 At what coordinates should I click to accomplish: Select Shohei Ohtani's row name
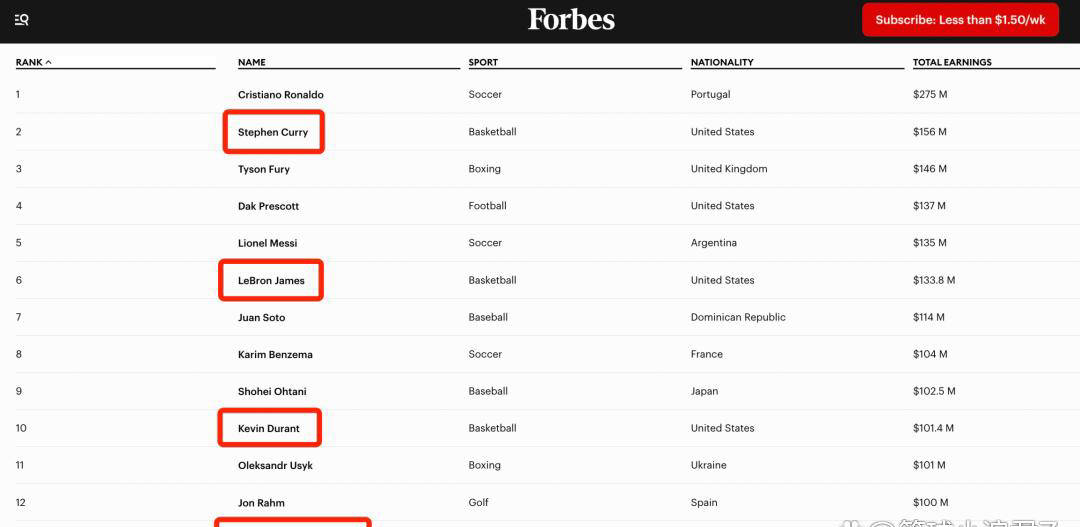[272, 392]
